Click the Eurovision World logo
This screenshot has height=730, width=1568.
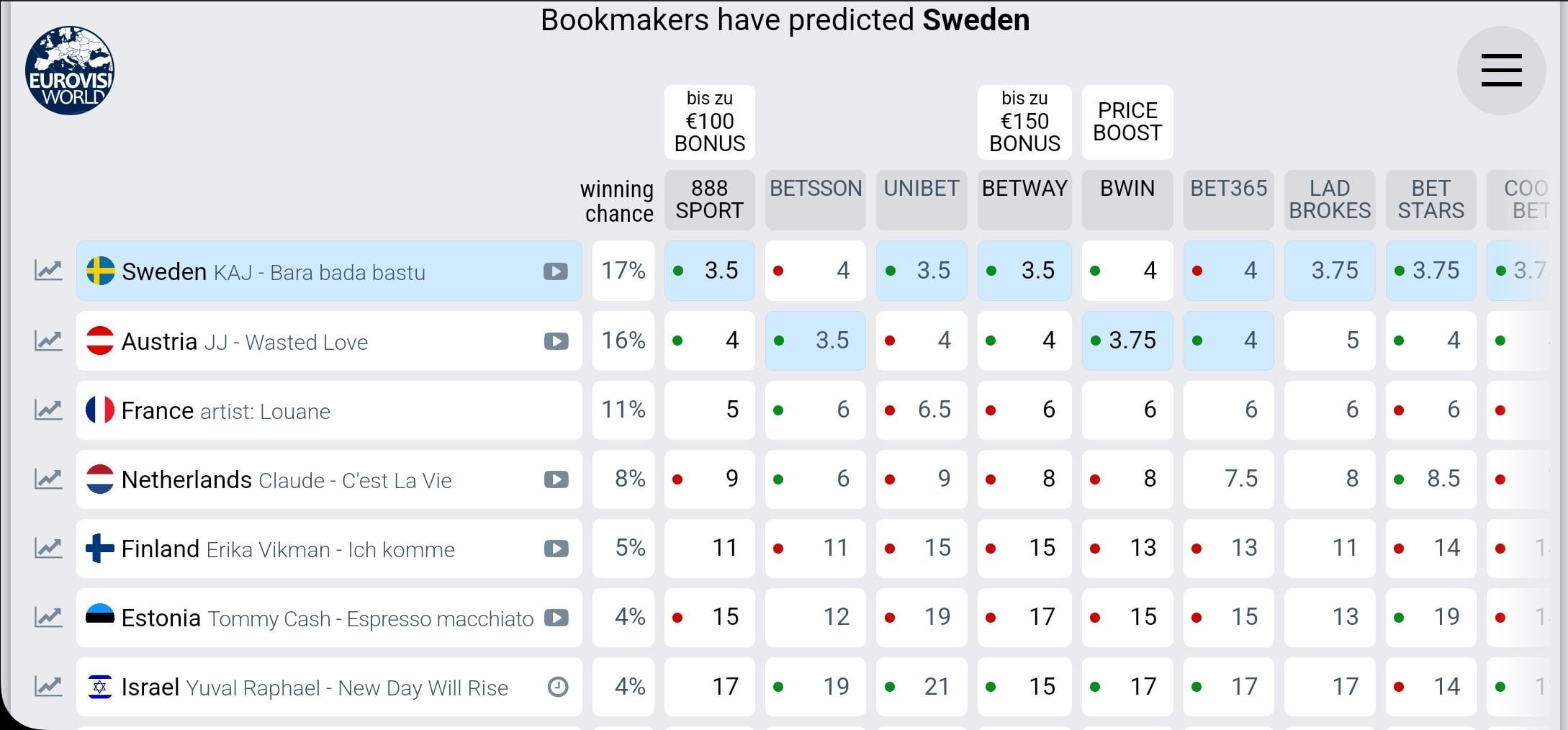click(x=70, y=71)
